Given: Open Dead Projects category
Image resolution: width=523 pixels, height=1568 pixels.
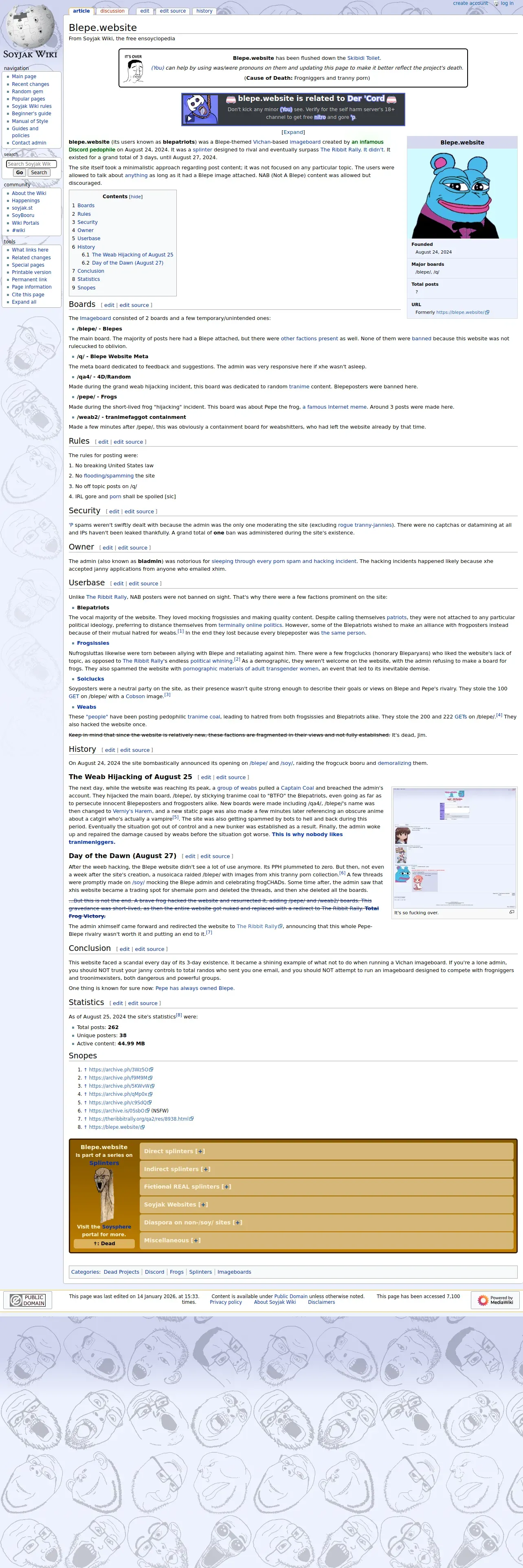Looking at the screenshot, I should (x=121, y=1272).
